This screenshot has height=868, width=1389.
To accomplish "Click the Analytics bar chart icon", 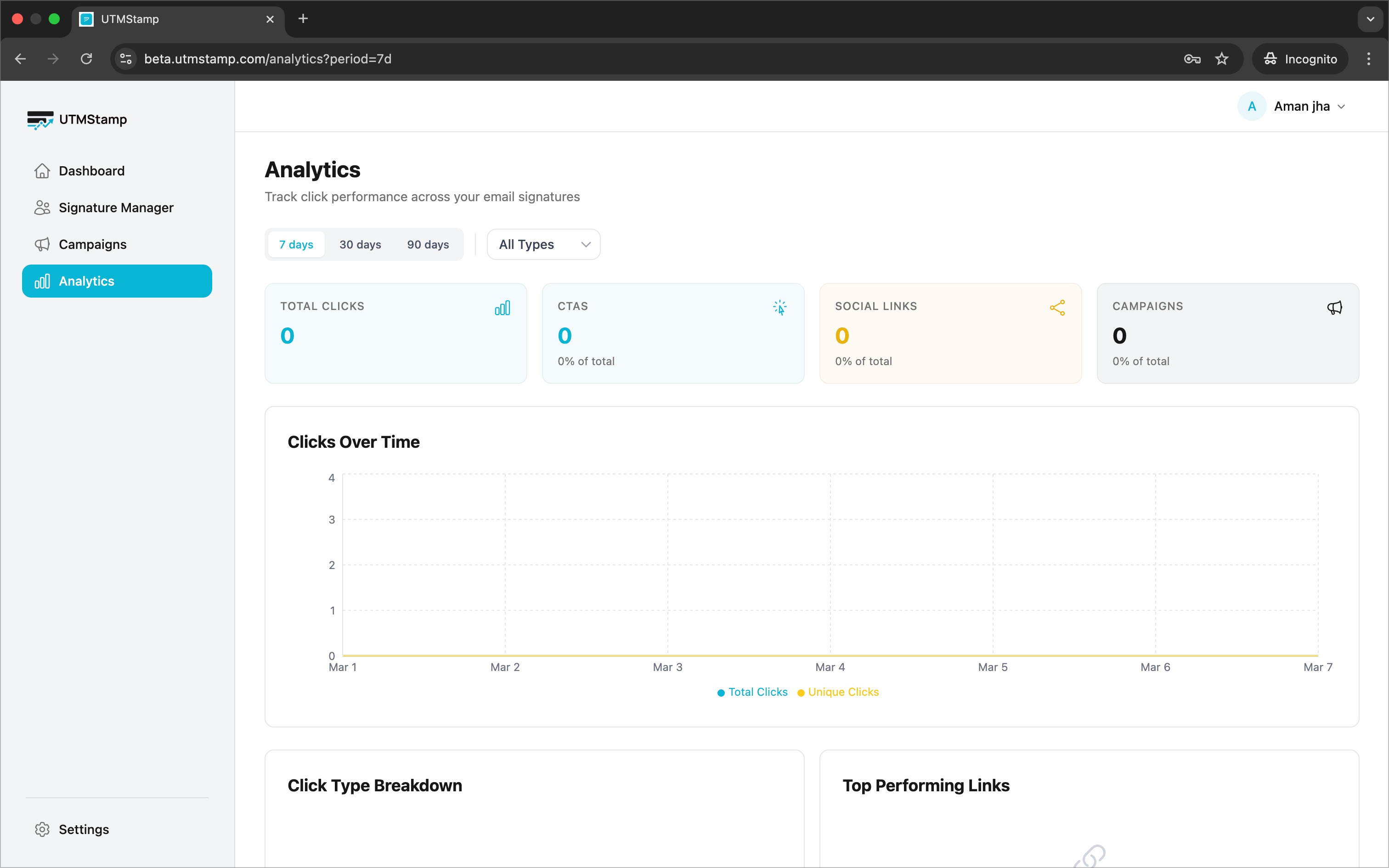I will pos(42,281).
